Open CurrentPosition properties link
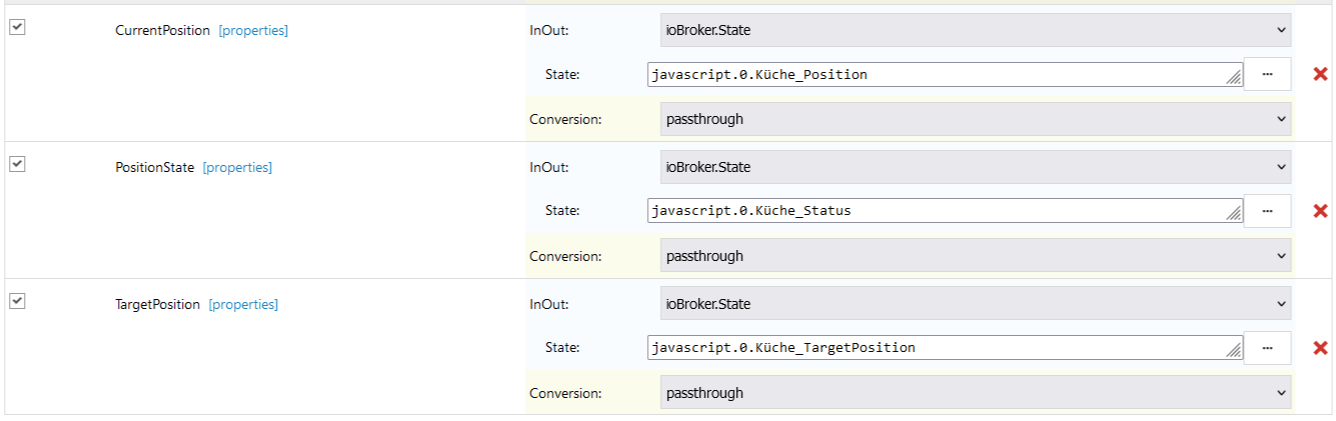Screen dimensions: 1336x421 253,31
